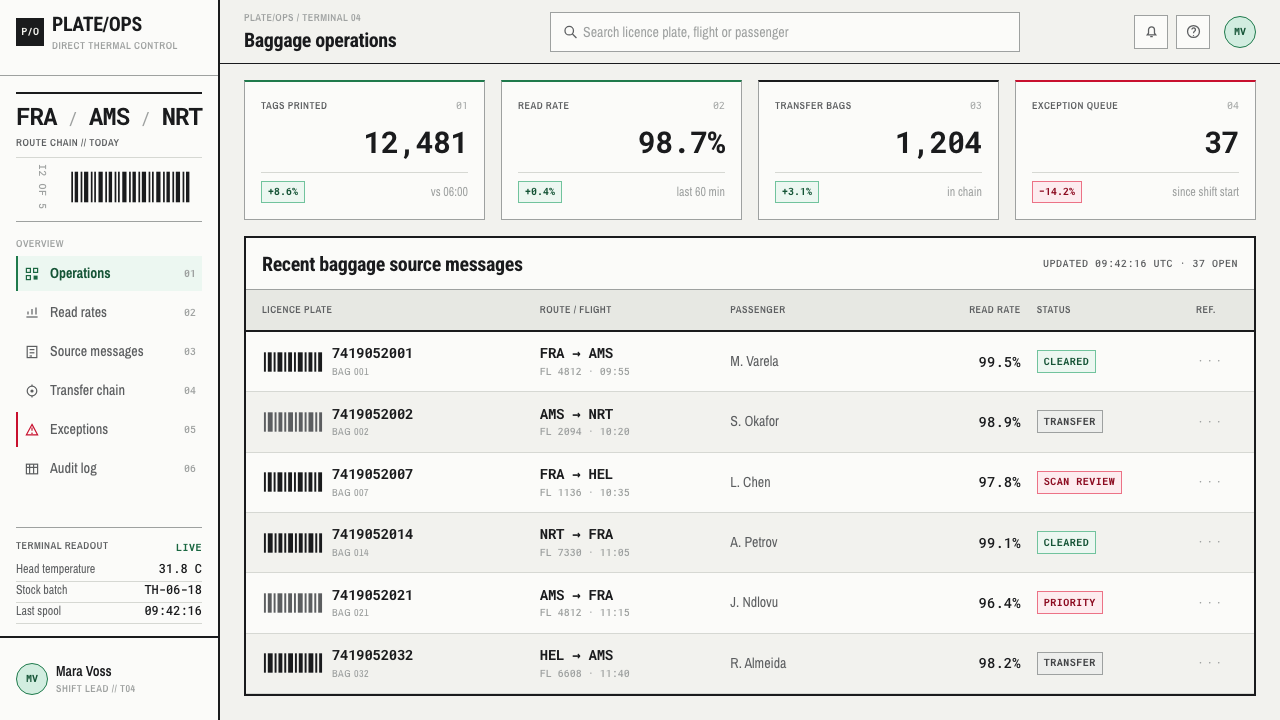Go to the Source messages menu item
1280x720 pixels.
tap(109, 352)
